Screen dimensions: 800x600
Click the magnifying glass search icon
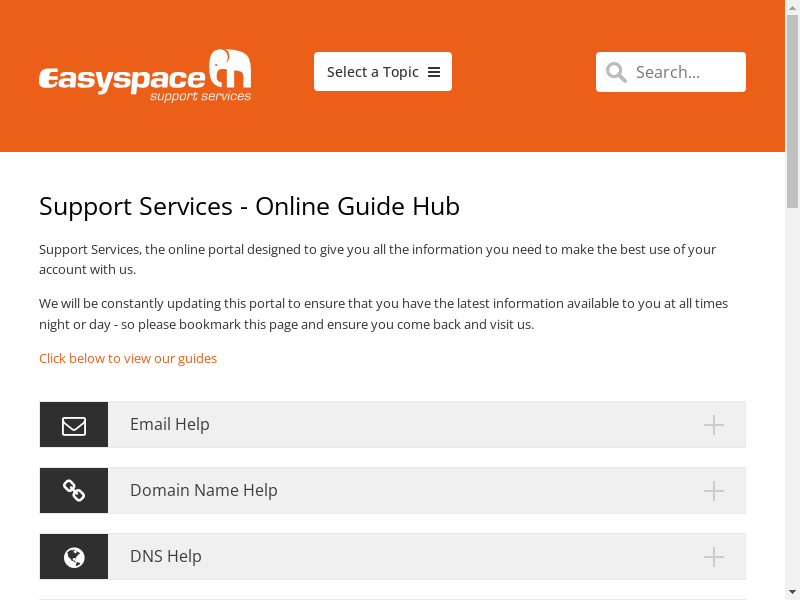coord(617,72)
